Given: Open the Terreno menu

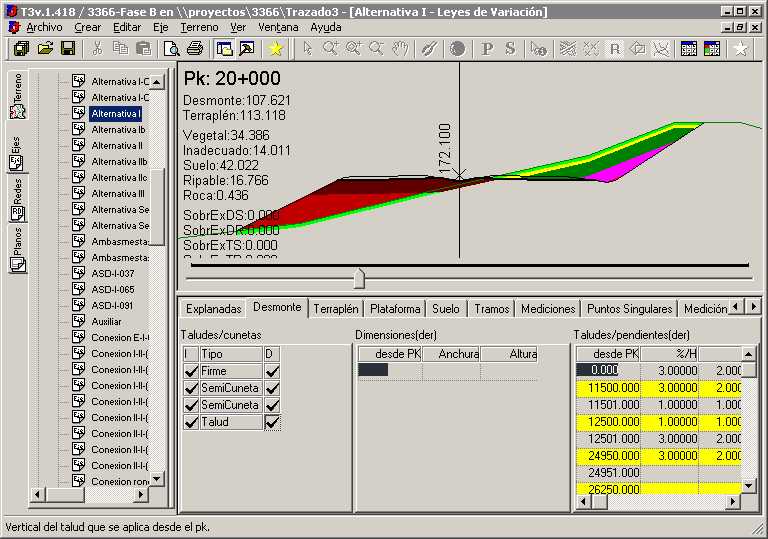Looking at the screenshot, I should coord(199,27).
